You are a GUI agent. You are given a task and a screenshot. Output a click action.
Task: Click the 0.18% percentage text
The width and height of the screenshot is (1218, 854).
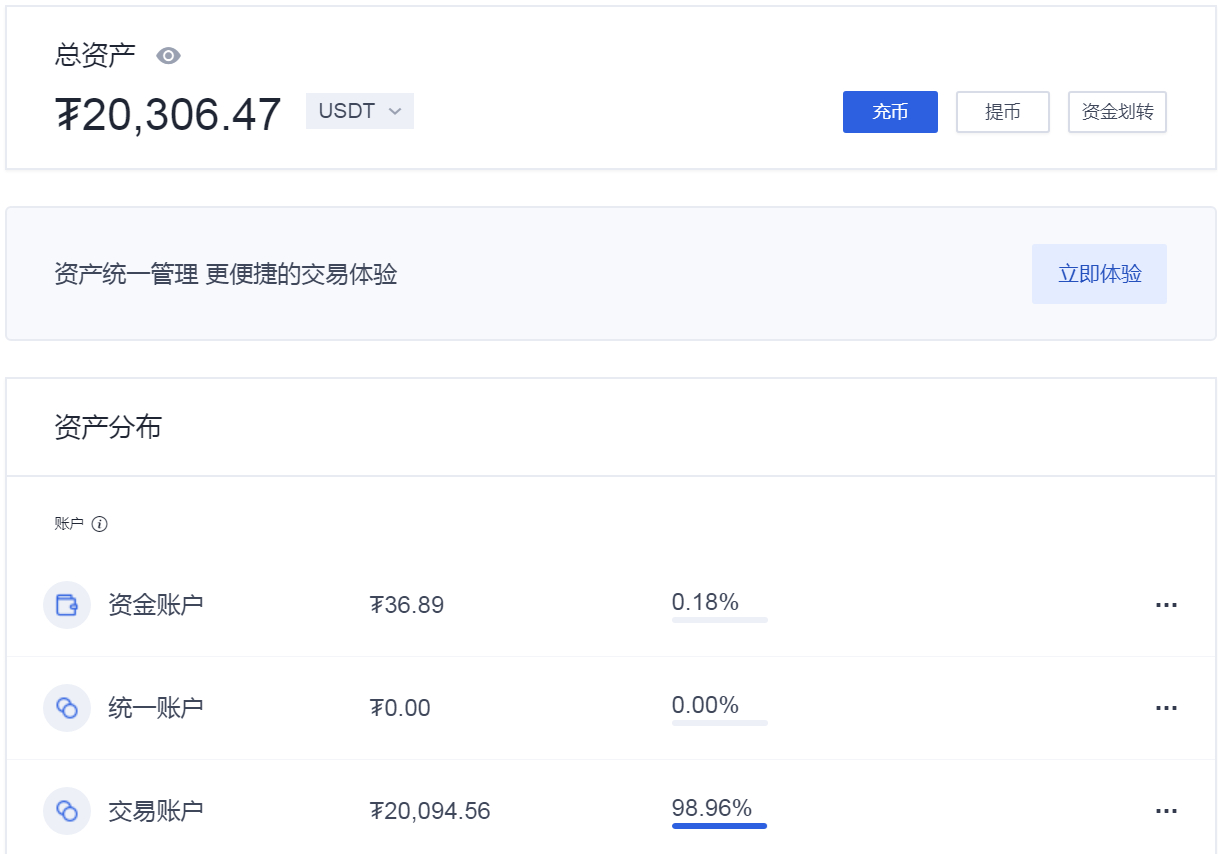click(705, 602)
